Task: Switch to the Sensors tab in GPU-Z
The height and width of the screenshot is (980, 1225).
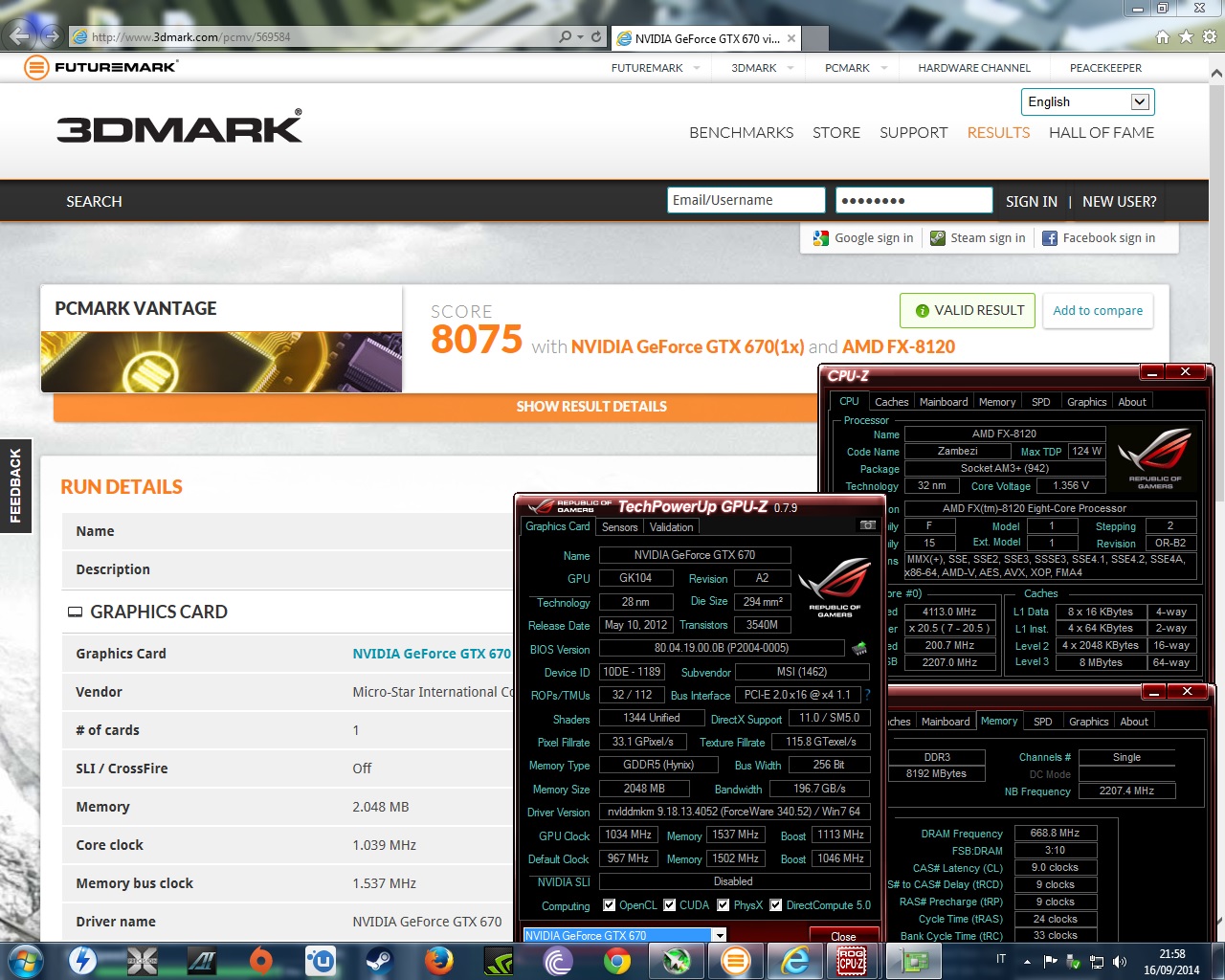Action: (619, 527)
